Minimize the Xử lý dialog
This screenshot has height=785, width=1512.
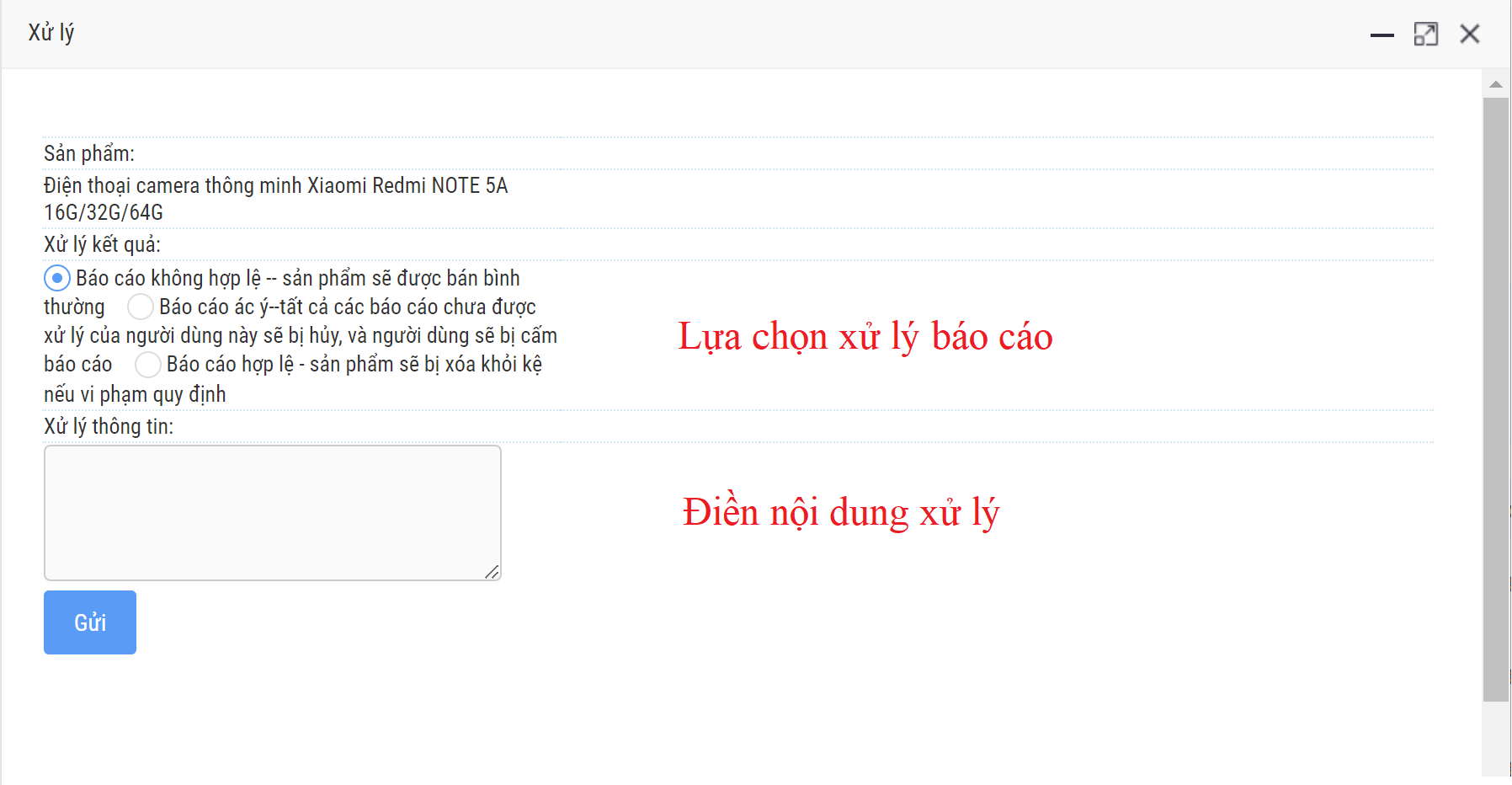coord(1382,35)
